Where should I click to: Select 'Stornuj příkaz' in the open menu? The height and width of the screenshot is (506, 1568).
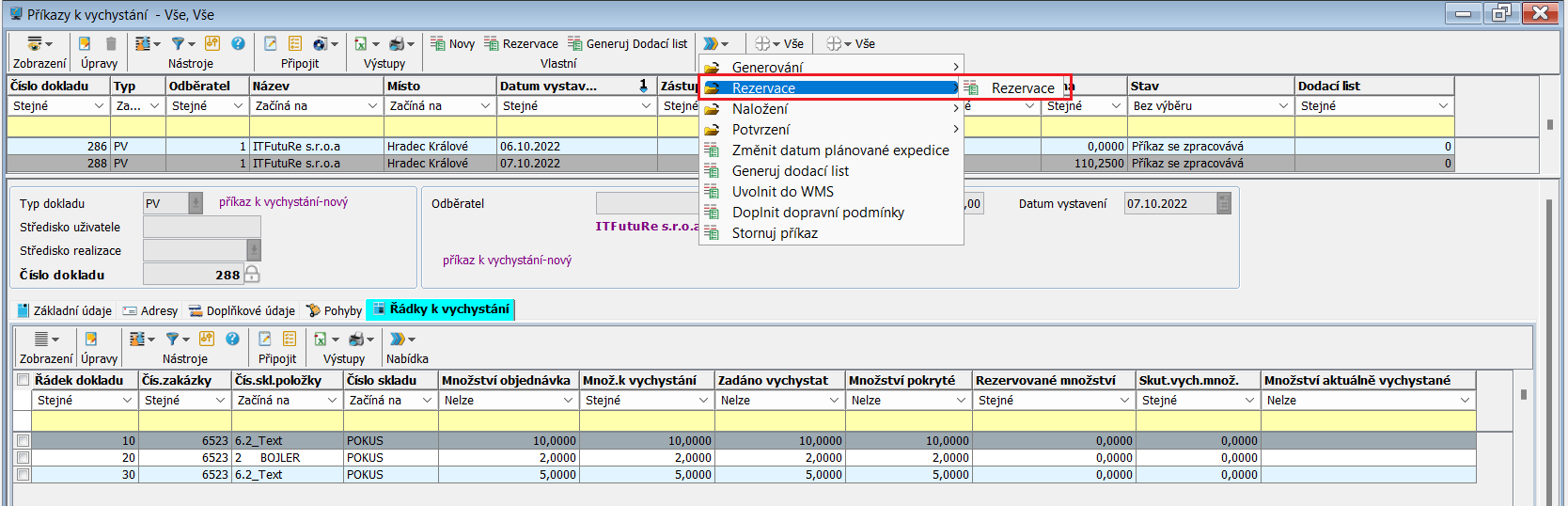pyautogui.click(x=775, y=233)
